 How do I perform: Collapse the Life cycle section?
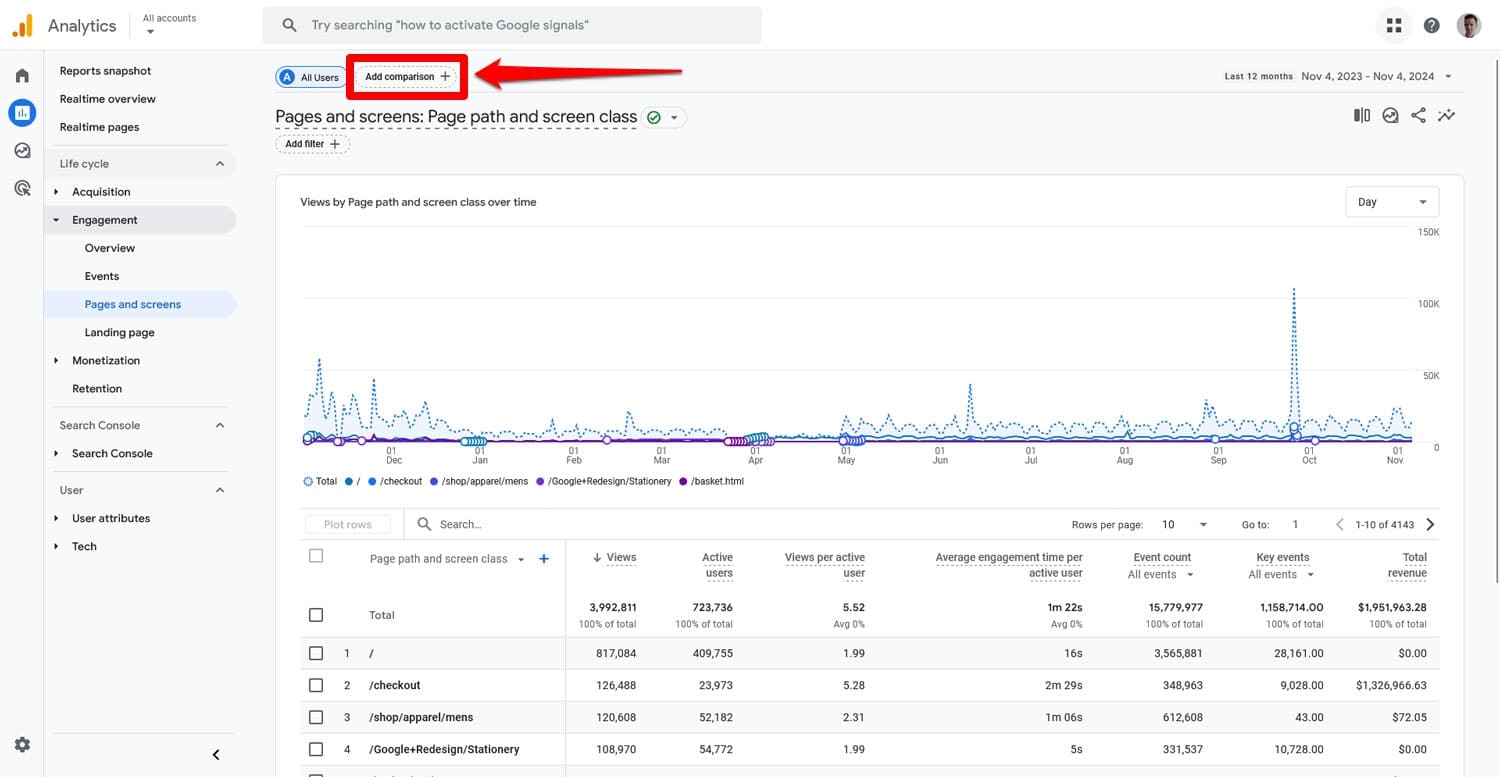[219, 163]
